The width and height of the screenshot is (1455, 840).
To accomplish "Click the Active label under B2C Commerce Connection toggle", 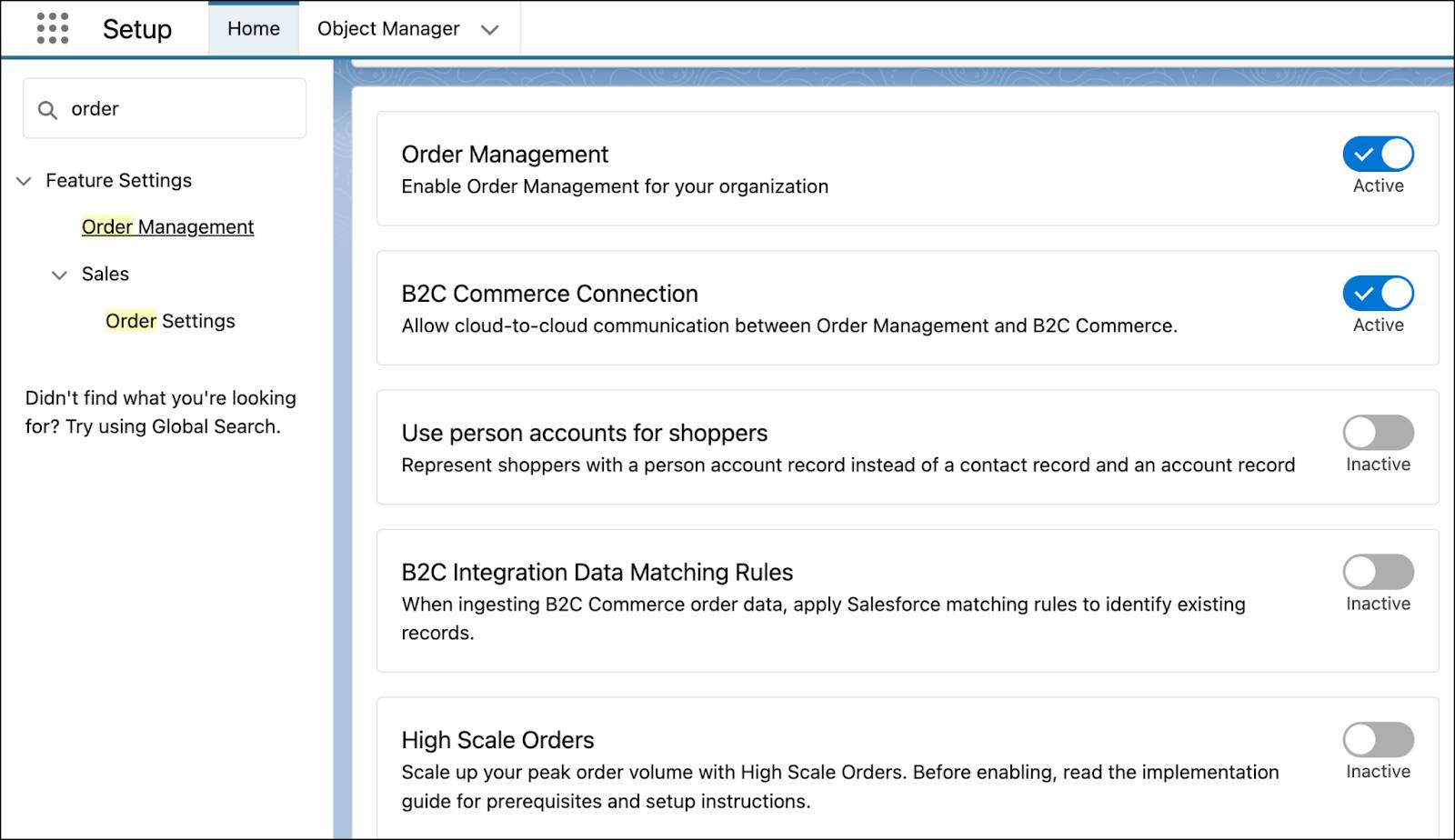I will [x=1378, y=325].
